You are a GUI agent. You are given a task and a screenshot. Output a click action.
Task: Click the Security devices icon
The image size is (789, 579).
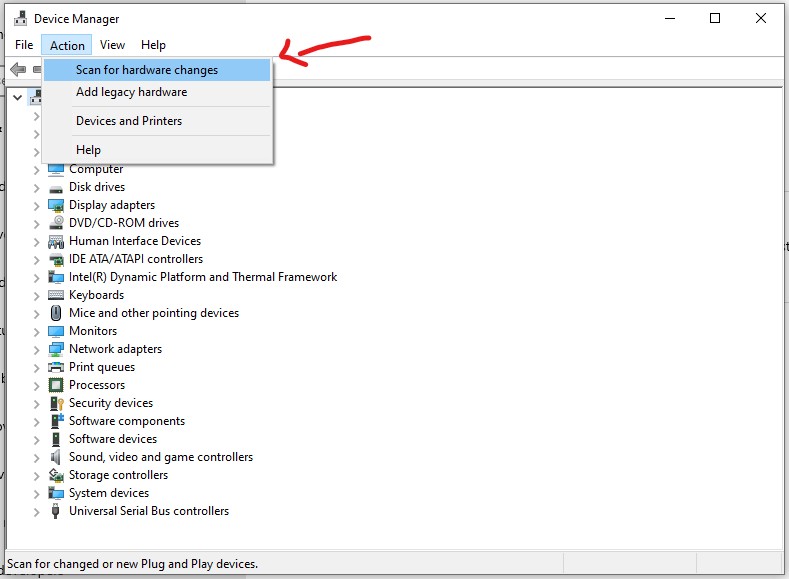click(x=56, y=403)
